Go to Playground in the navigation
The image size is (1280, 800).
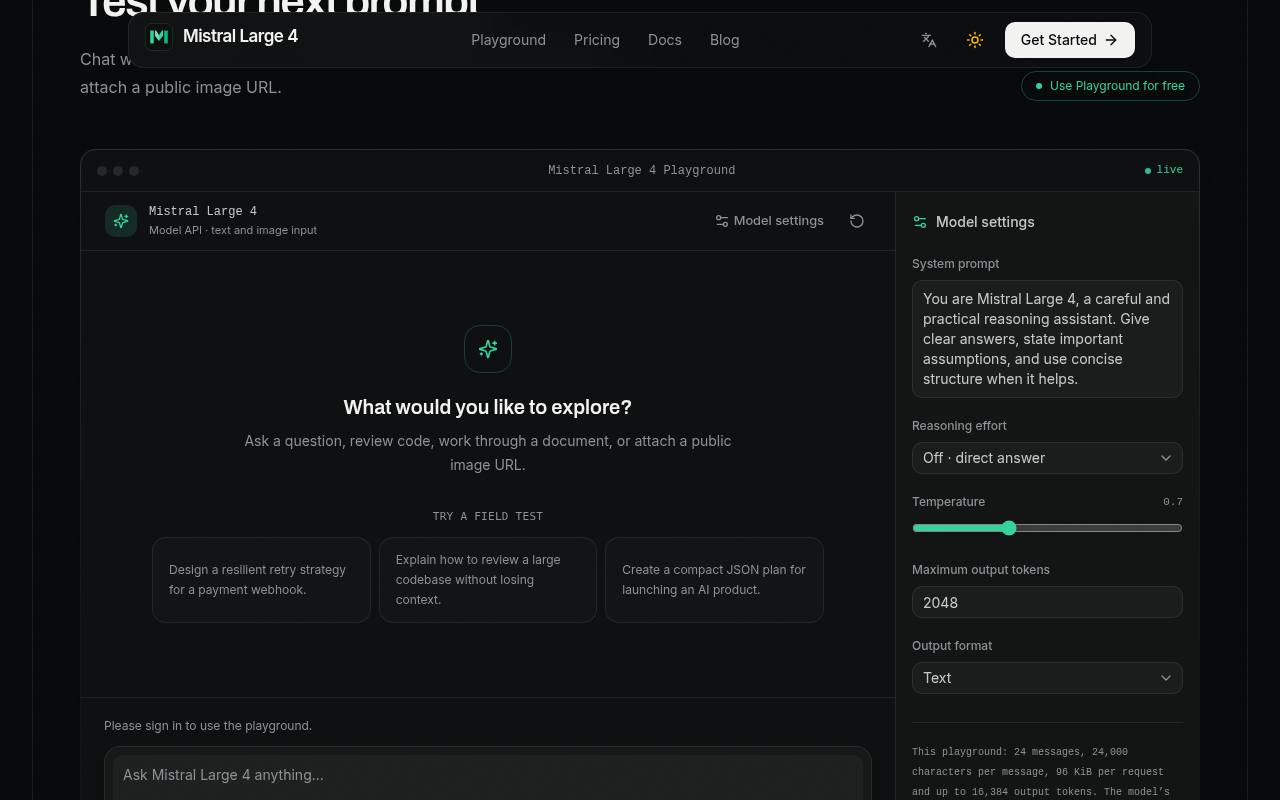pos(508,40)
